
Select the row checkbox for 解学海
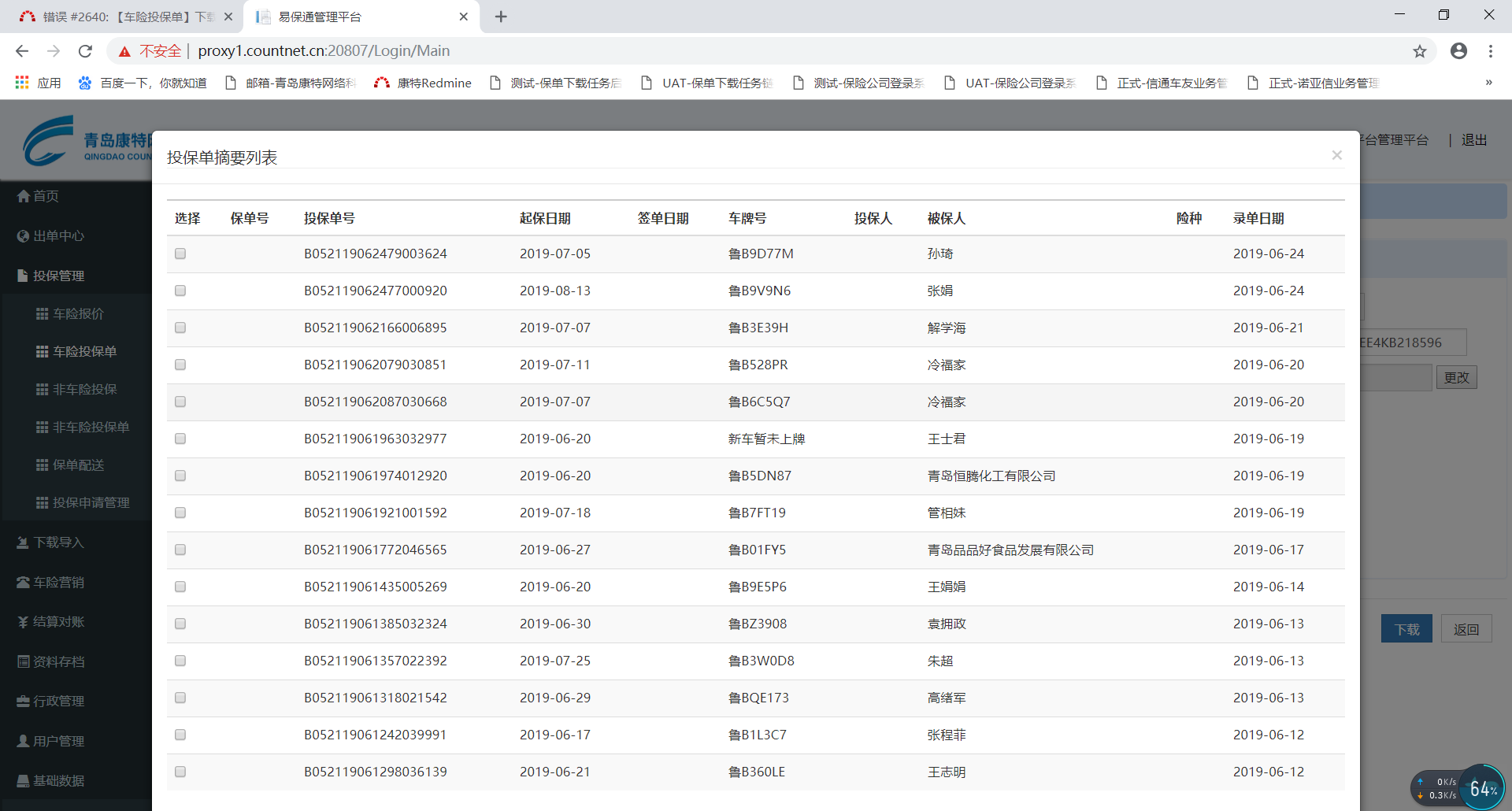pos(180,328)
